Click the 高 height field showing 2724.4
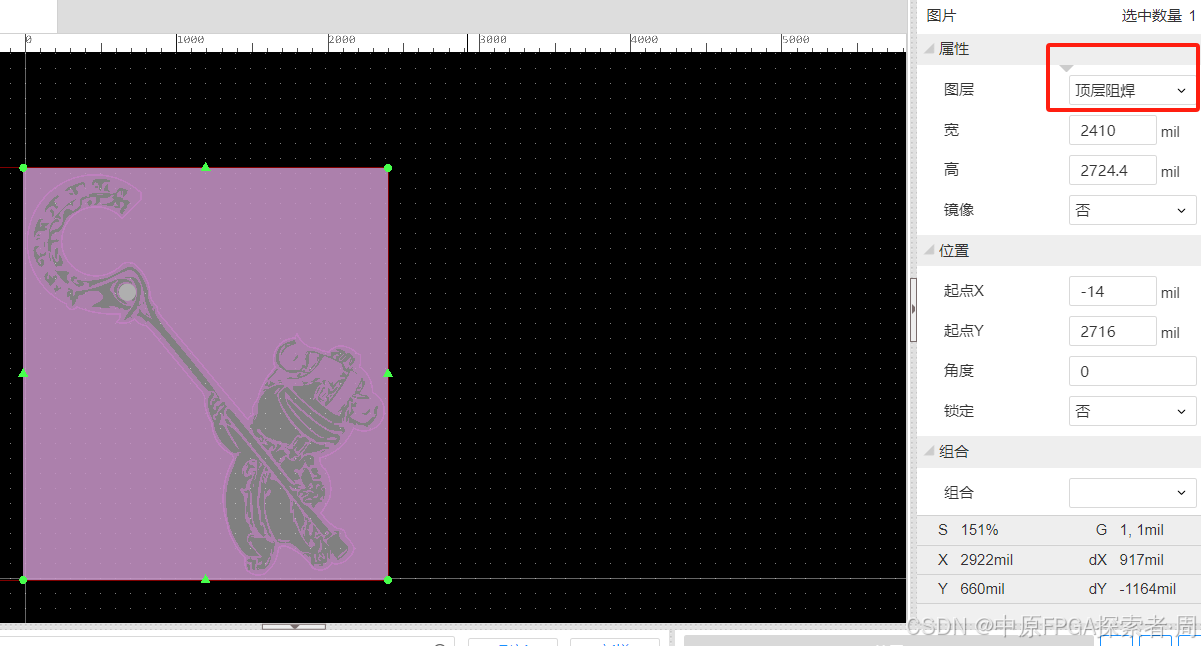The image size is (1201, 646). point(1112,170)
